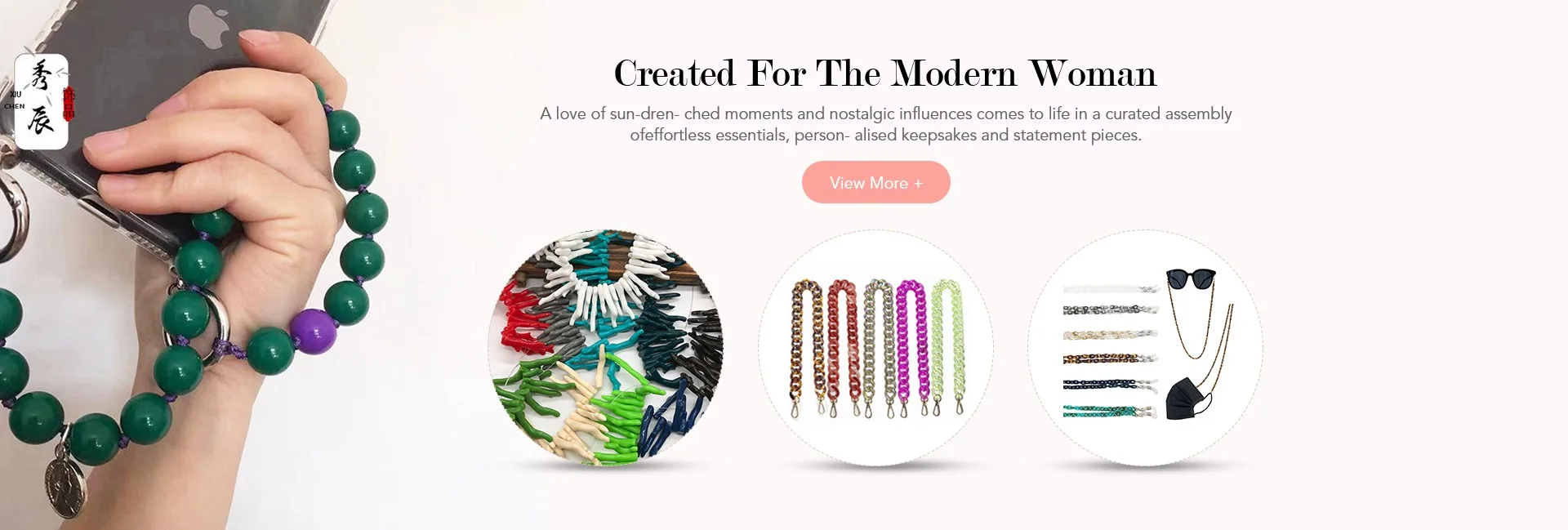Select the teal eyeglass chain

(1111, 411)
